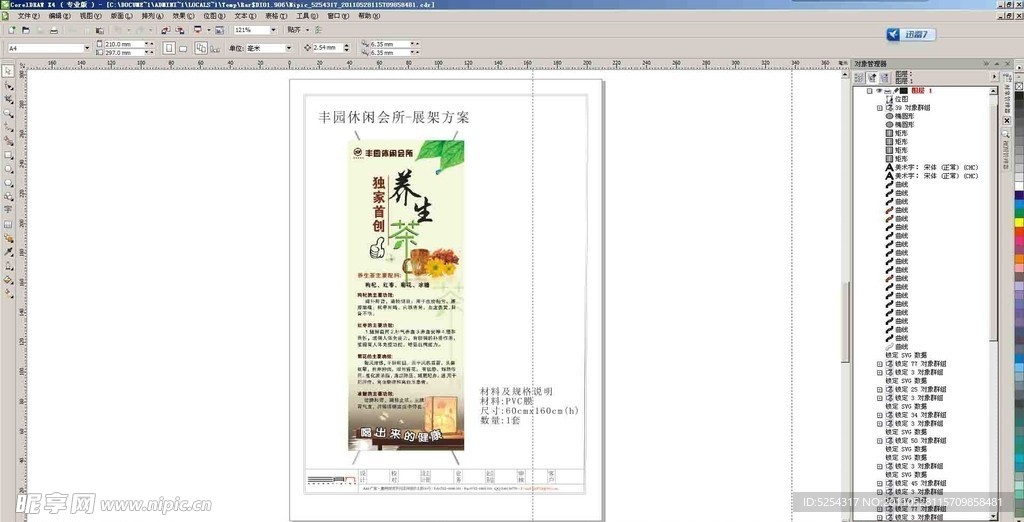The image size is (1024, 522).
Task: Toggle apply layout to all pages
Action: (200, 48)
